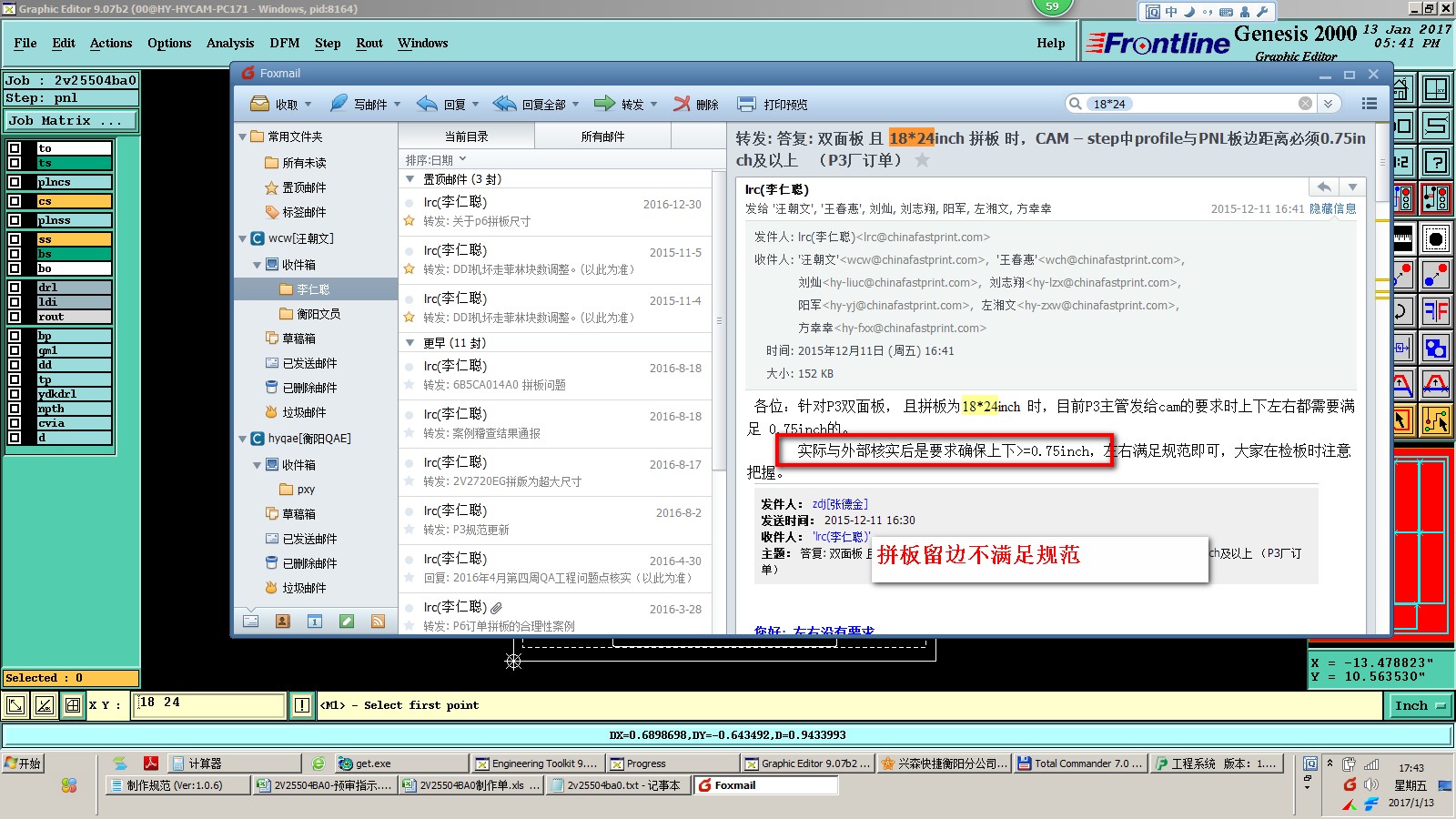
Task: Clear the Foxmail search box
Action: tap(1305, 104)
